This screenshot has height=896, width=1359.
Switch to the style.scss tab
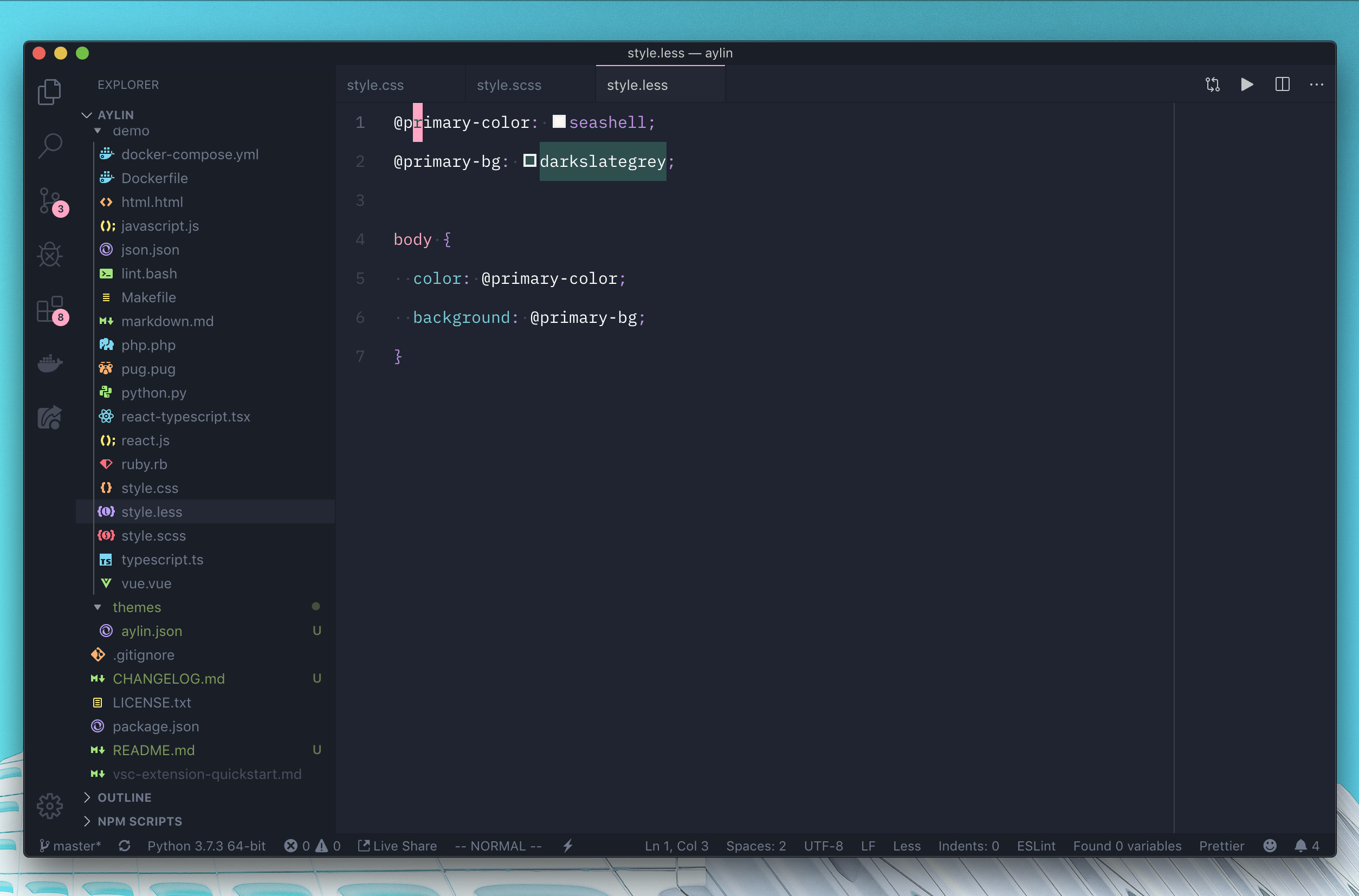509,85
